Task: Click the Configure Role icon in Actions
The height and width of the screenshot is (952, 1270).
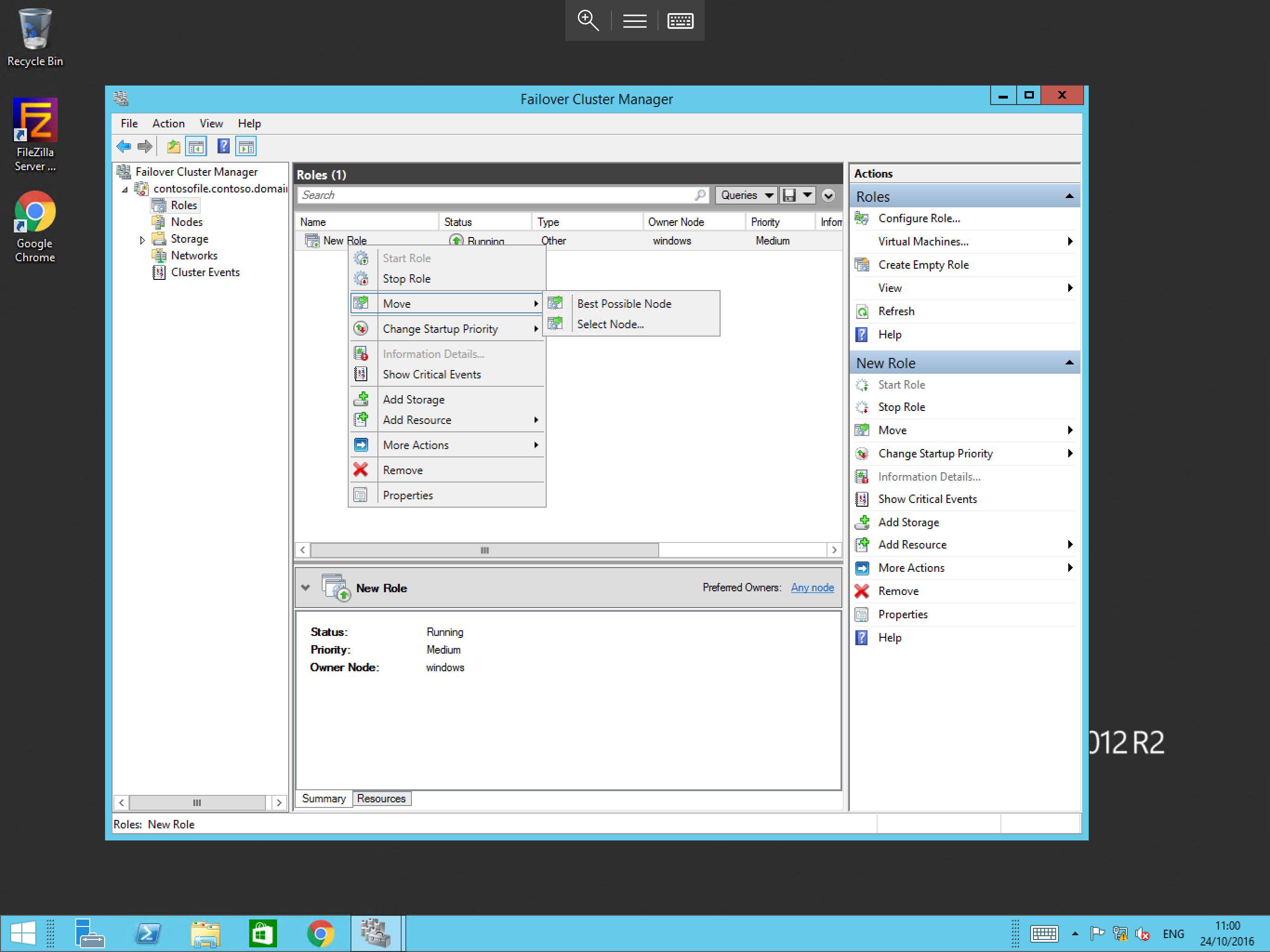Action: tap(862, 218)
